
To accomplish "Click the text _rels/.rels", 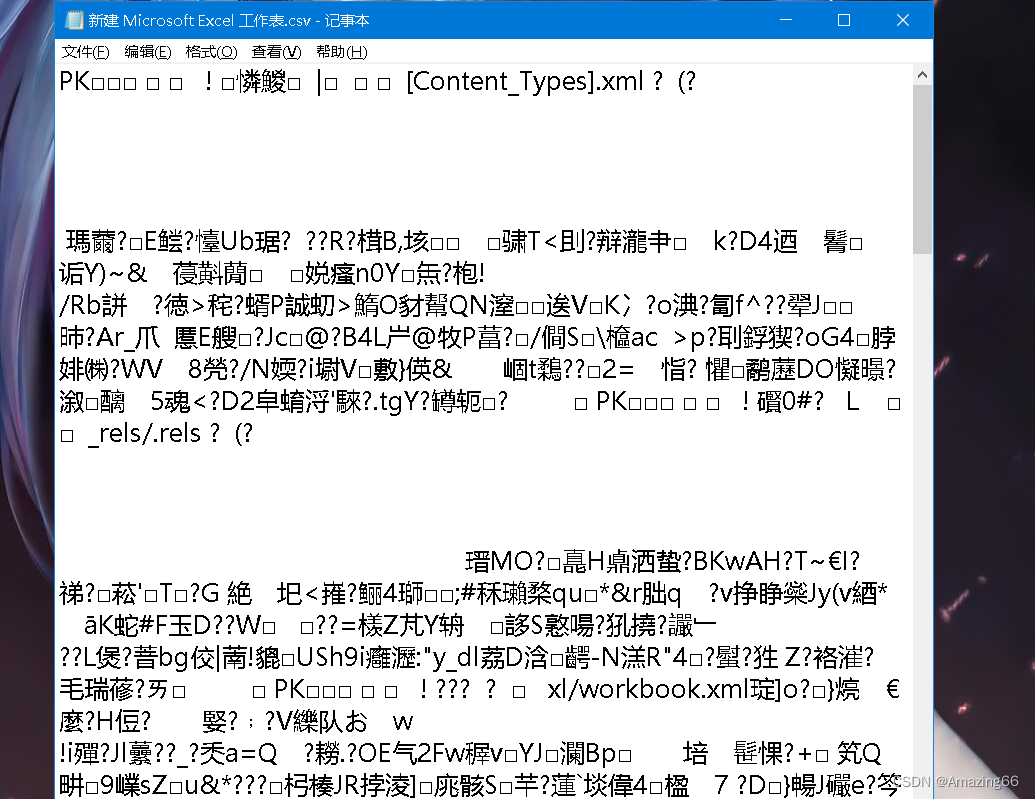I will coord(144,433).
